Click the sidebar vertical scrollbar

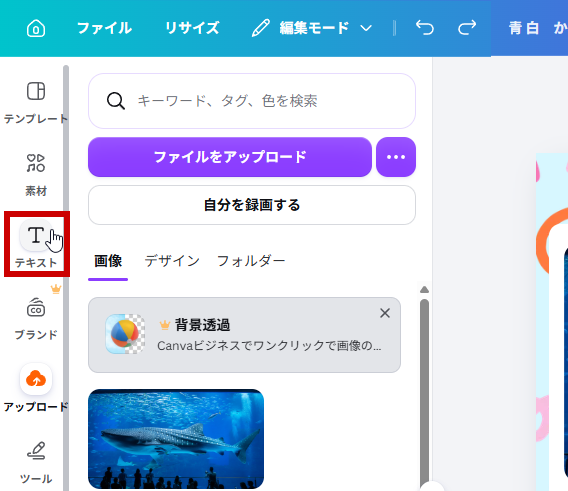pos(66,278)
